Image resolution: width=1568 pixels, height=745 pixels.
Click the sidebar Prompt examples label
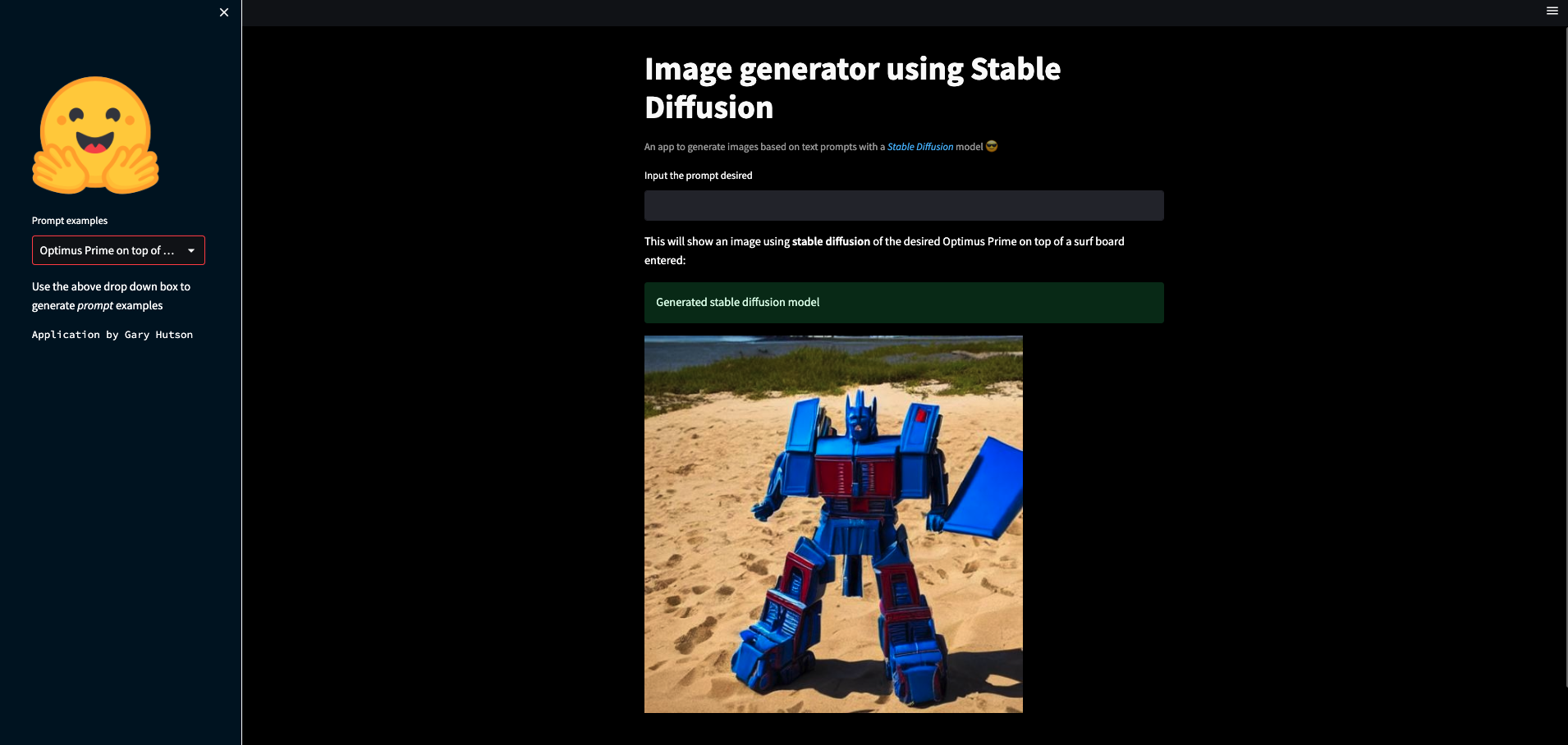coord(69,220)
